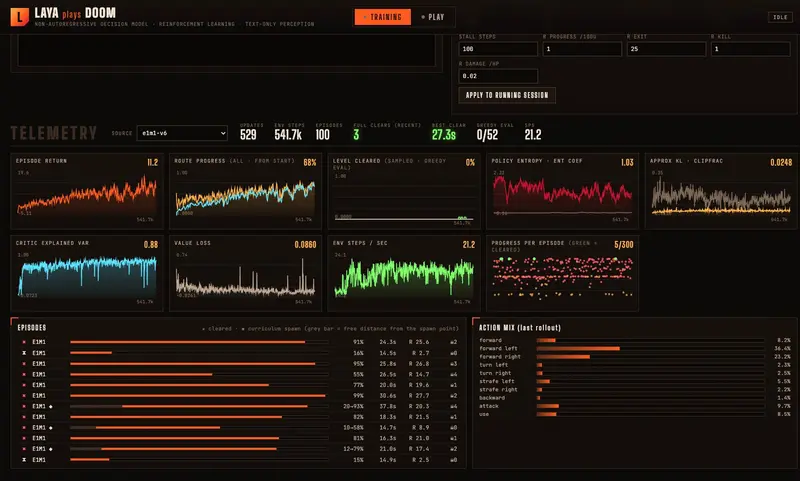Click the 36.4% action mix value
This screenshot has height=481, width=800.
point(782,348)
